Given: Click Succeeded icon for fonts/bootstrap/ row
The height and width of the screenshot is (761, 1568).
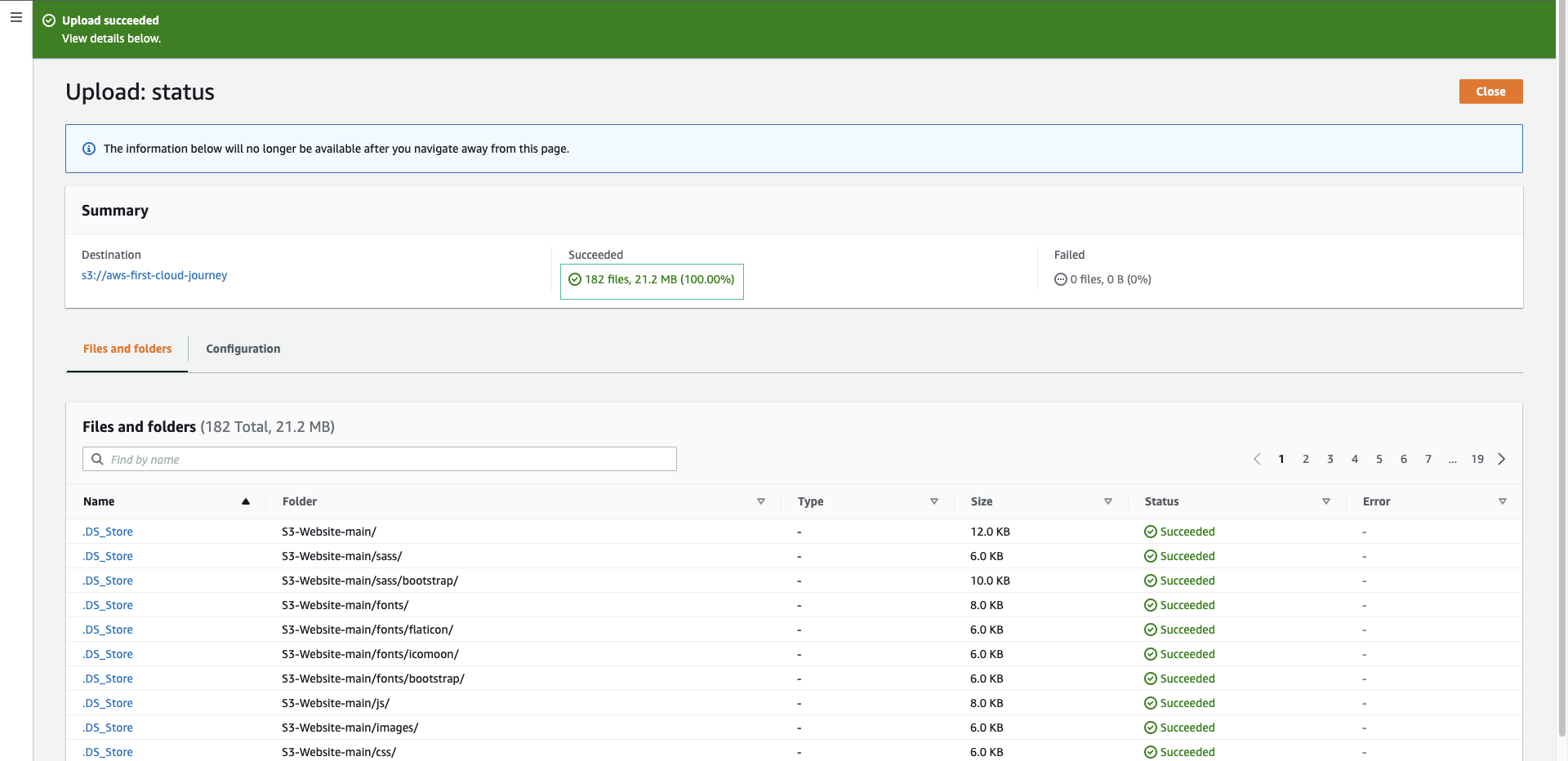Looking at the screenshot, I should coord(1151,679).
